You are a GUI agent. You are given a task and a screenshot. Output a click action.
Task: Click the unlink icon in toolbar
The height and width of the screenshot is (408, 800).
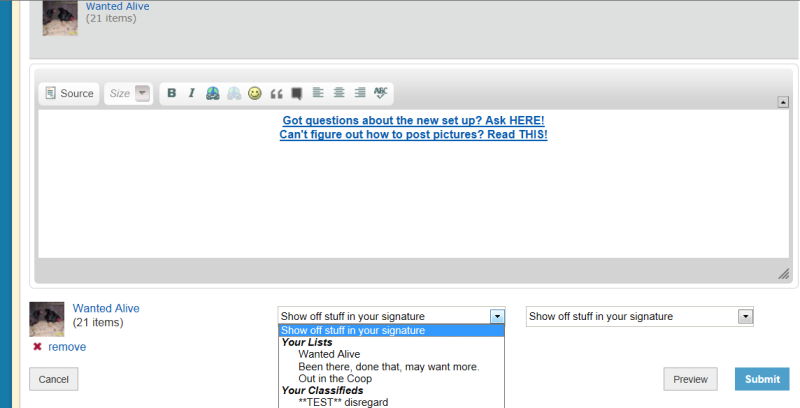(x=233, y=93)
